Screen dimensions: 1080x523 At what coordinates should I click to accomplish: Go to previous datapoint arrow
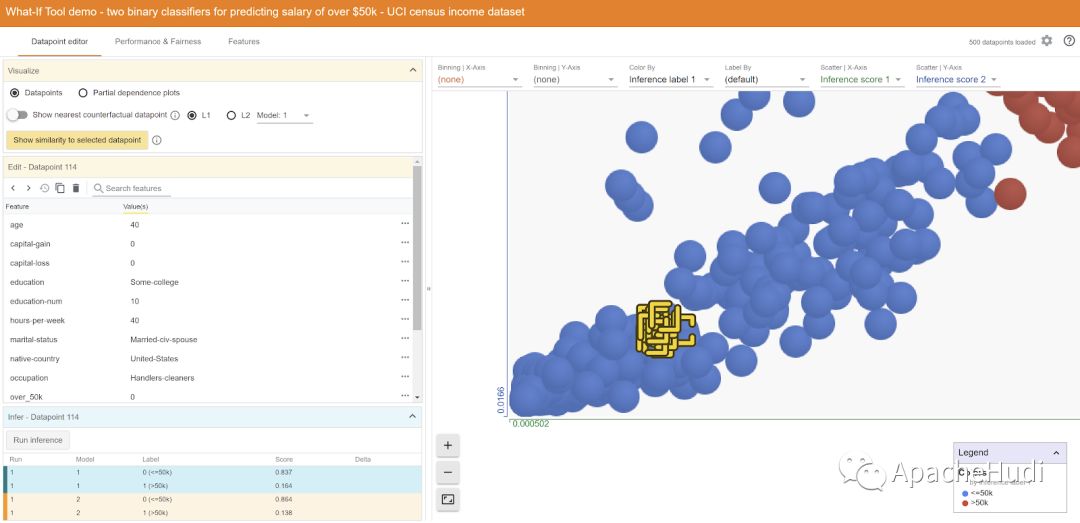click(x=13, y=188)
